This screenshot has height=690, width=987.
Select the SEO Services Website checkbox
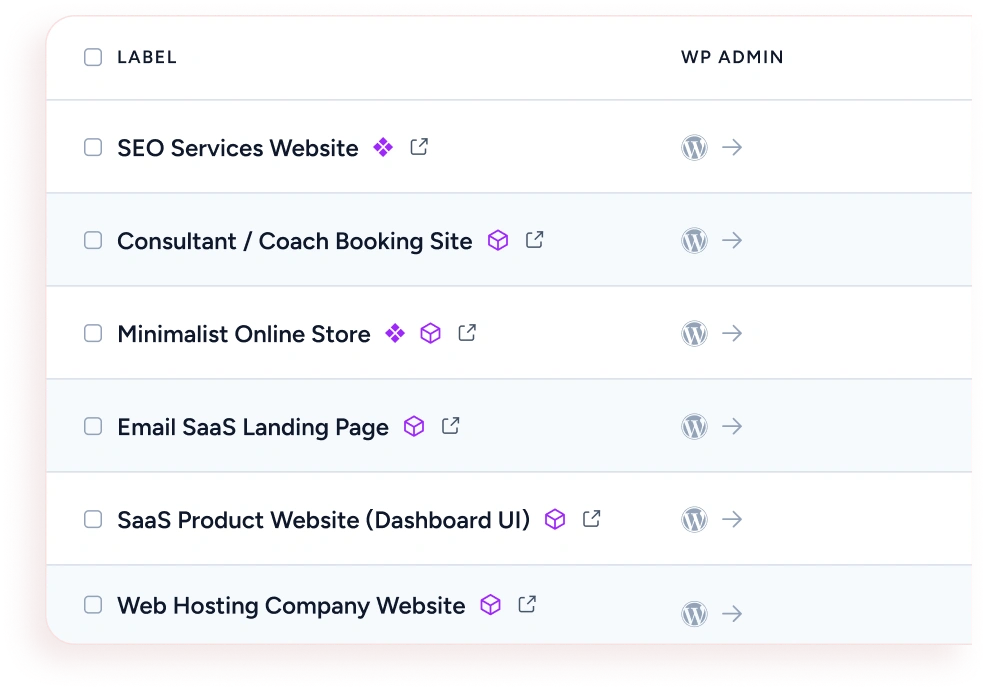pyautogui.click(x=93, y=148)
